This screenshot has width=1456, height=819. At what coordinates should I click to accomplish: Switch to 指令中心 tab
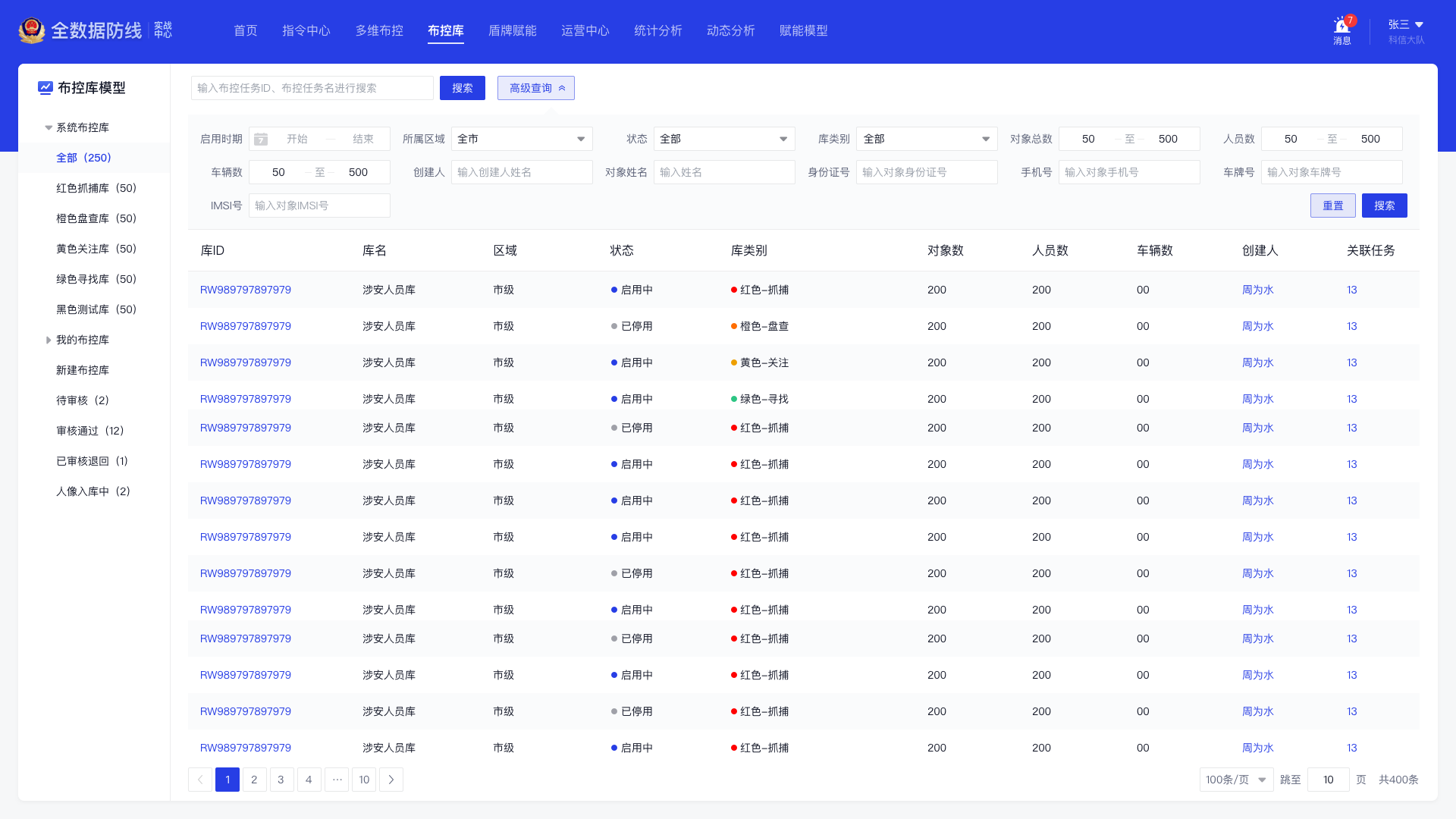point(306,30)
